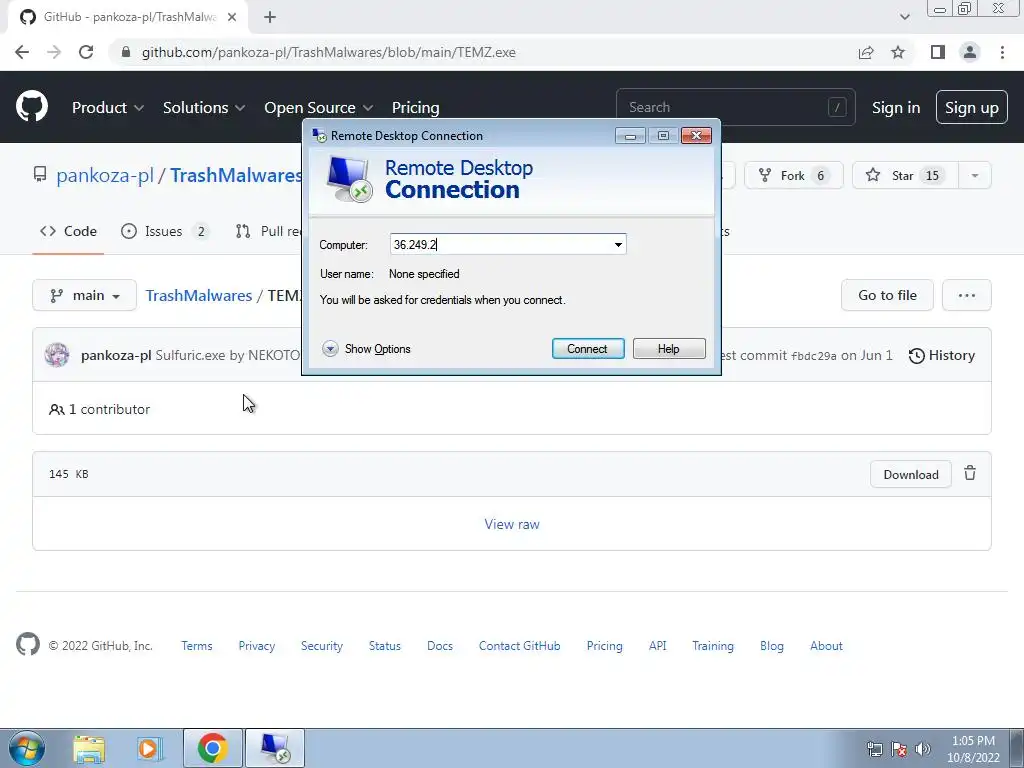
Task: Open Docs footer link
Action: coord(440,645)
